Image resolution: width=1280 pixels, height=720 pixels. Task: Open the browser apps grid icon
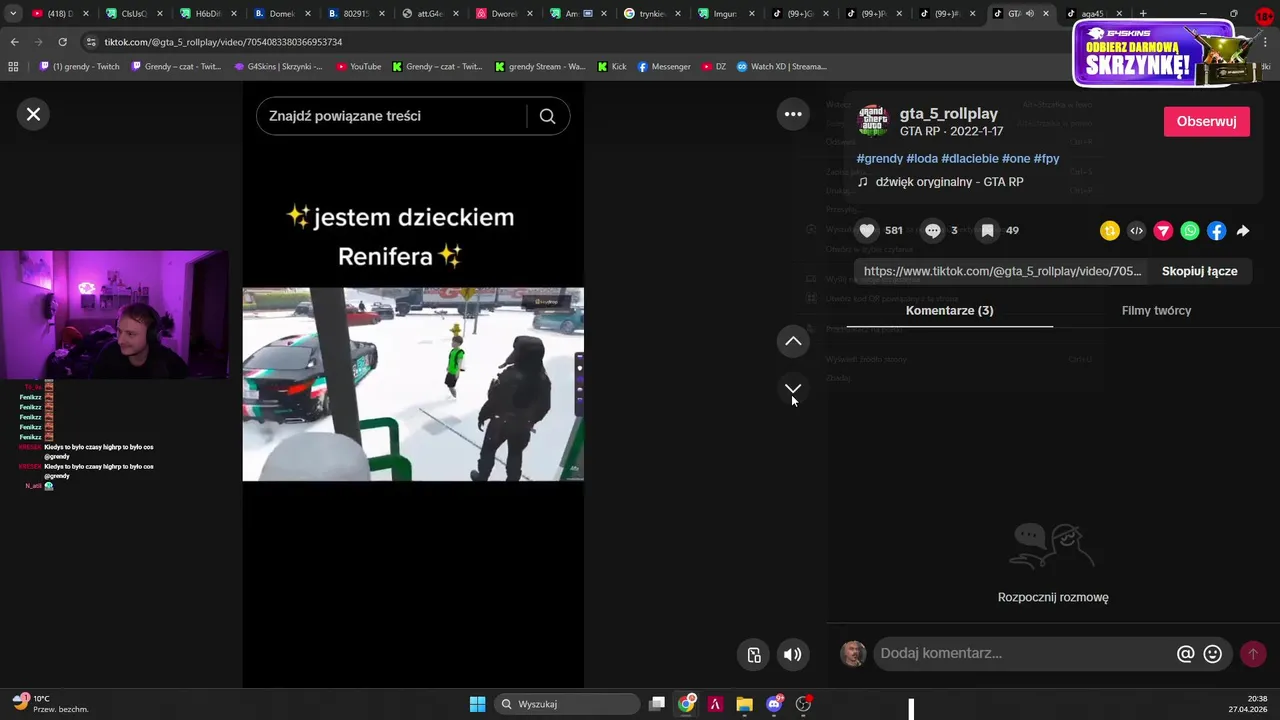click(x=13, y=66)
